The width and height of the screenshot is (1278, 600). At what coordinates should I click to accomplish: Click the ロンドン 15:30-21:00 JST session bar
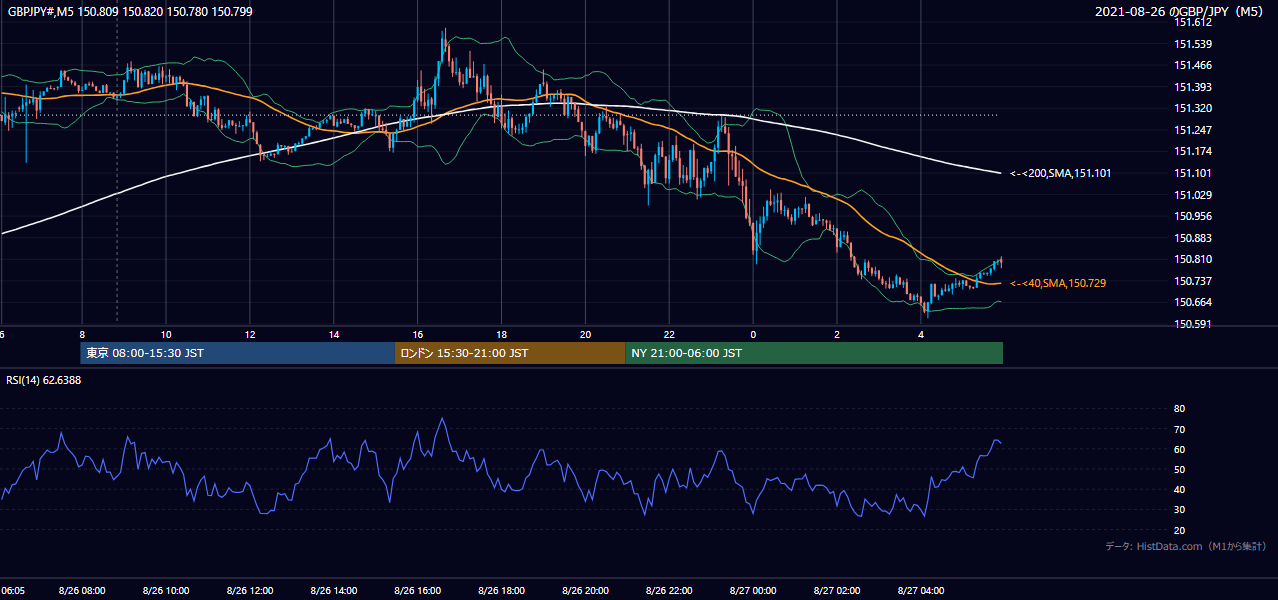point(510,353)
